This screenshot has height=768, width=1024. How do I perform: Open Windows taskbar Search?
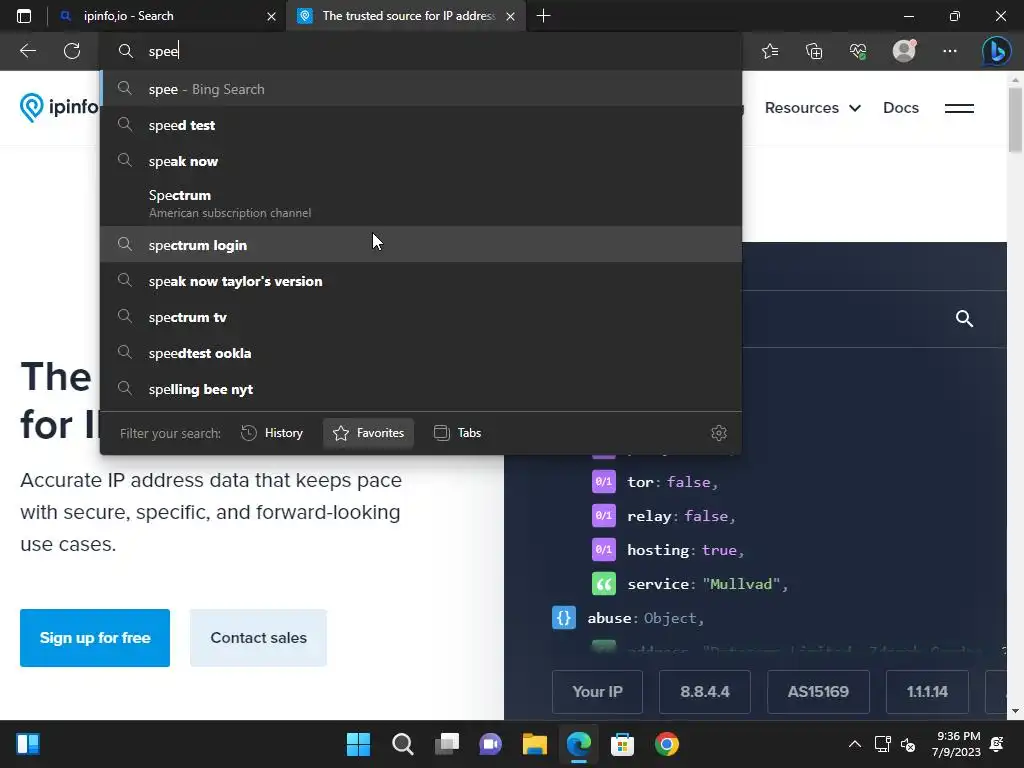pyautogui.click(x=402, y=744)
